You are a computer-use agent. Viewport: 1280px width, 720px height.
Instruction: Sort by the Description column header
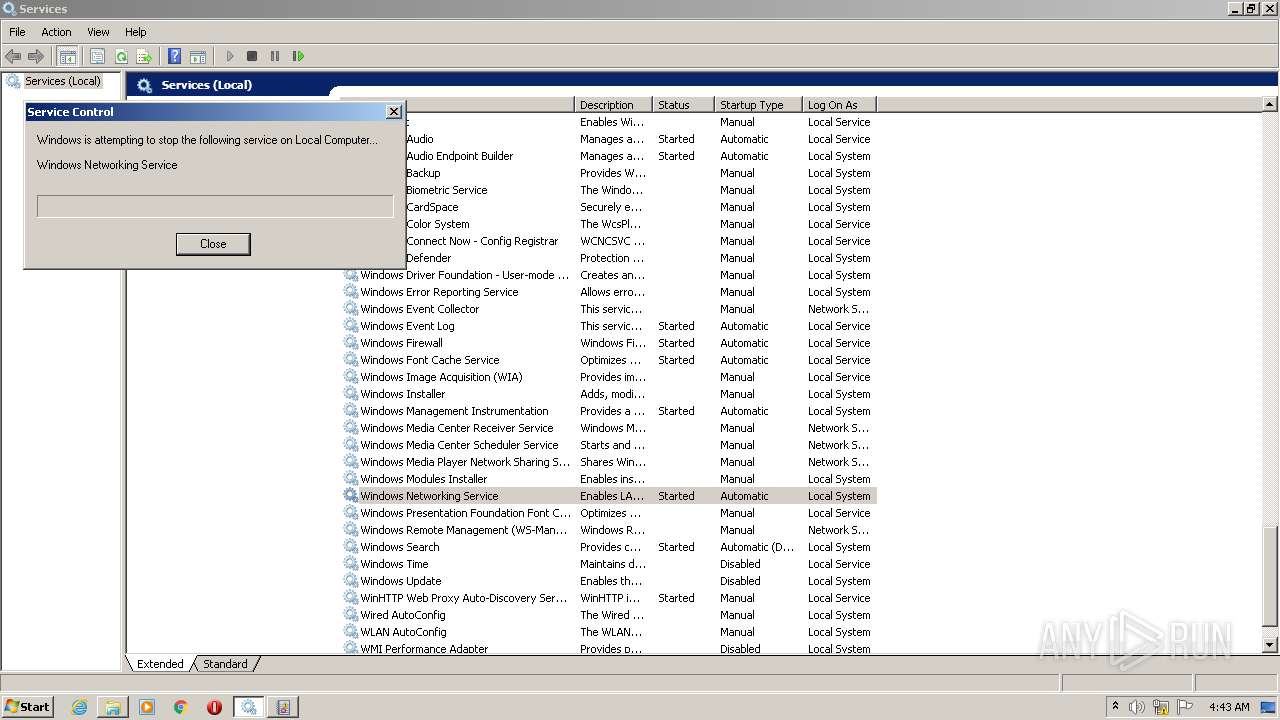613,105
